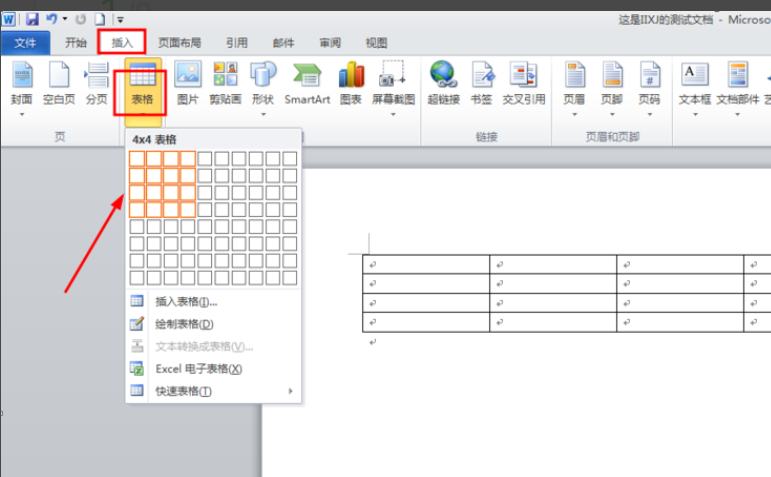The image size is (771, 477).
Task: Open Clip Art (剪贴画)
Action: tap(225, 83)
